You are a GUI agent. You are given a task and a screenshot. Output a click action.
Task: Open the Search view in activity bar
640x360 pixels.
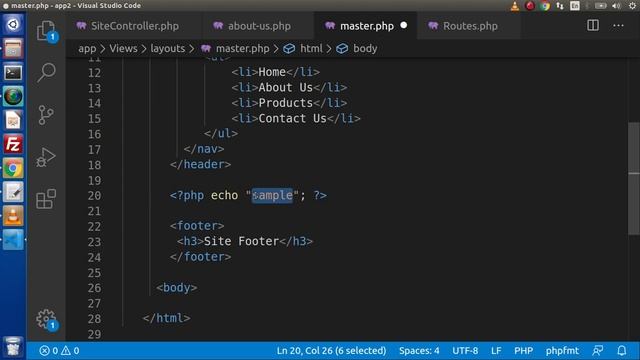coord(46,72)
